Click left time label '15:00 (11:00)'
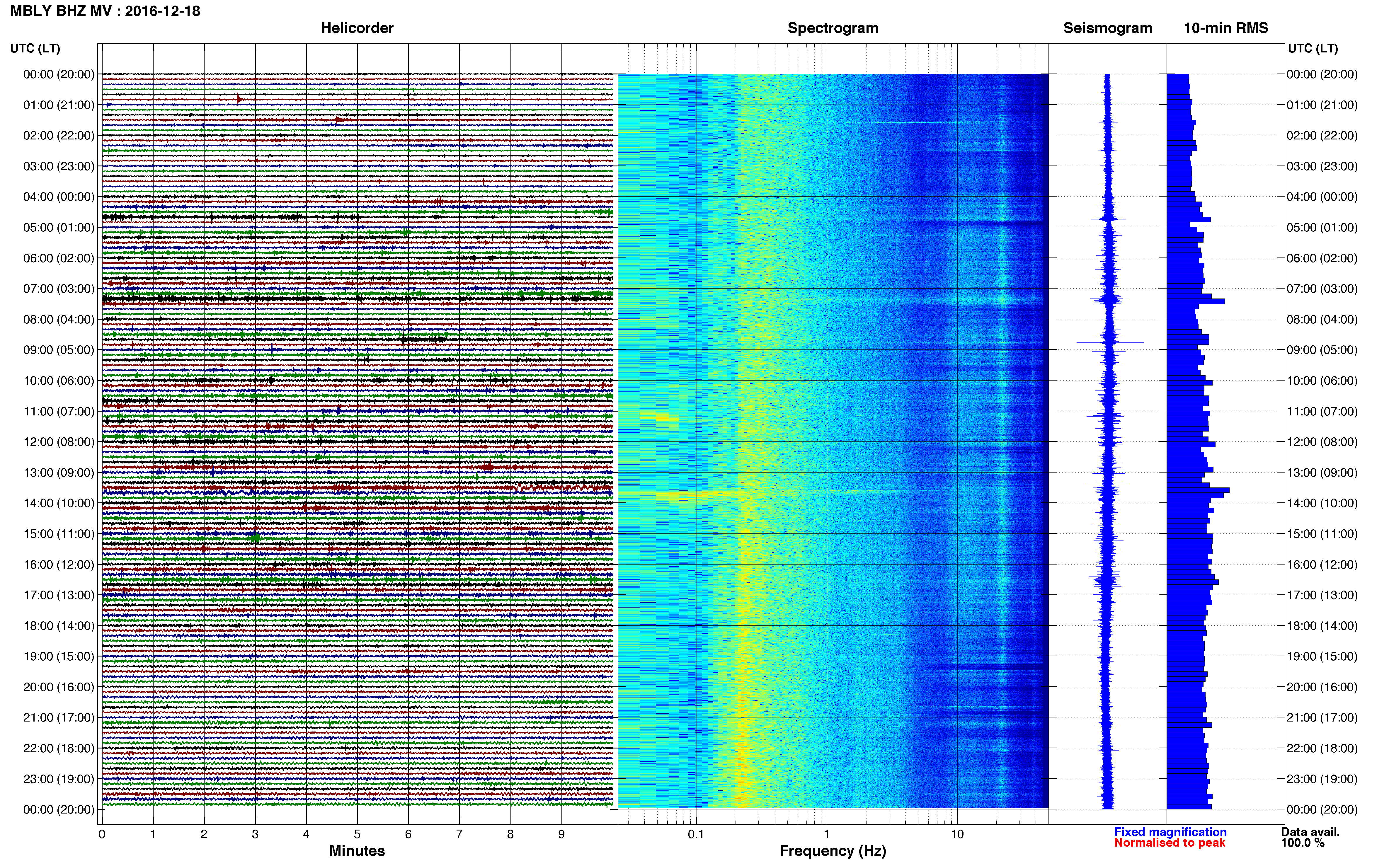 point(59,534)
